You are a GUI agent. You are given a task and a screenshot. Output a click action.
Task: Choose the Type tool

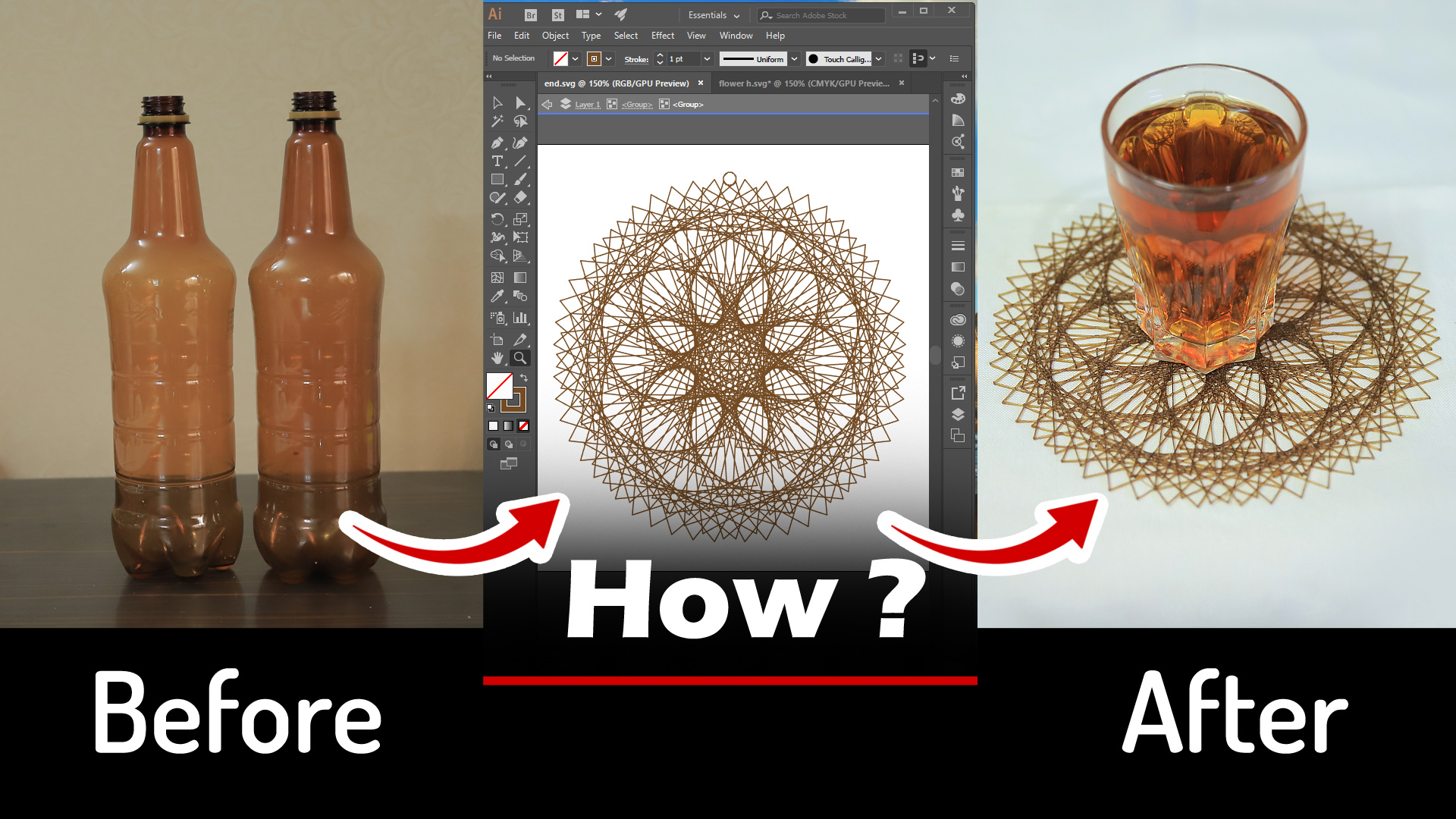pyautogui.click(x=497, y=161)
